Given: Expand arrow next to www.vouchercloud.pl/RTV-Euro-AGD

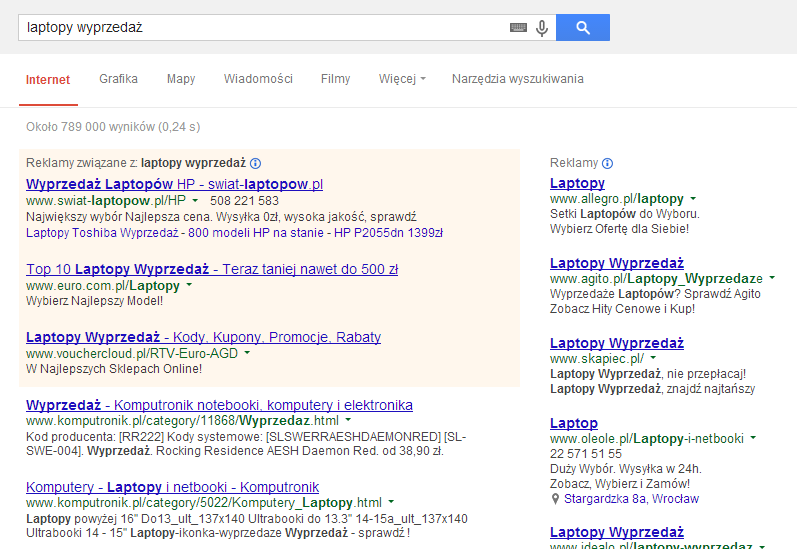Looking at the screenshot, I should point(247,353).
